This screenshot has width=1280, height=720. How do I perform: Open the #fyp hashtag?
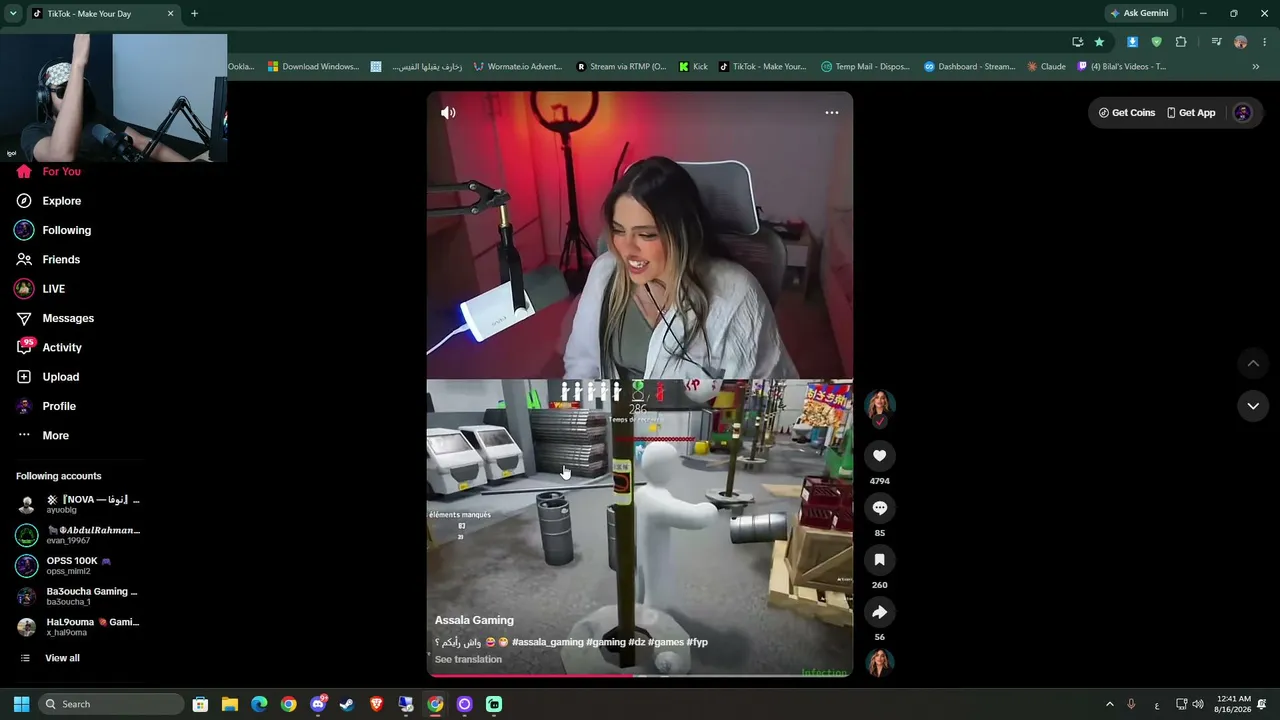697,642
